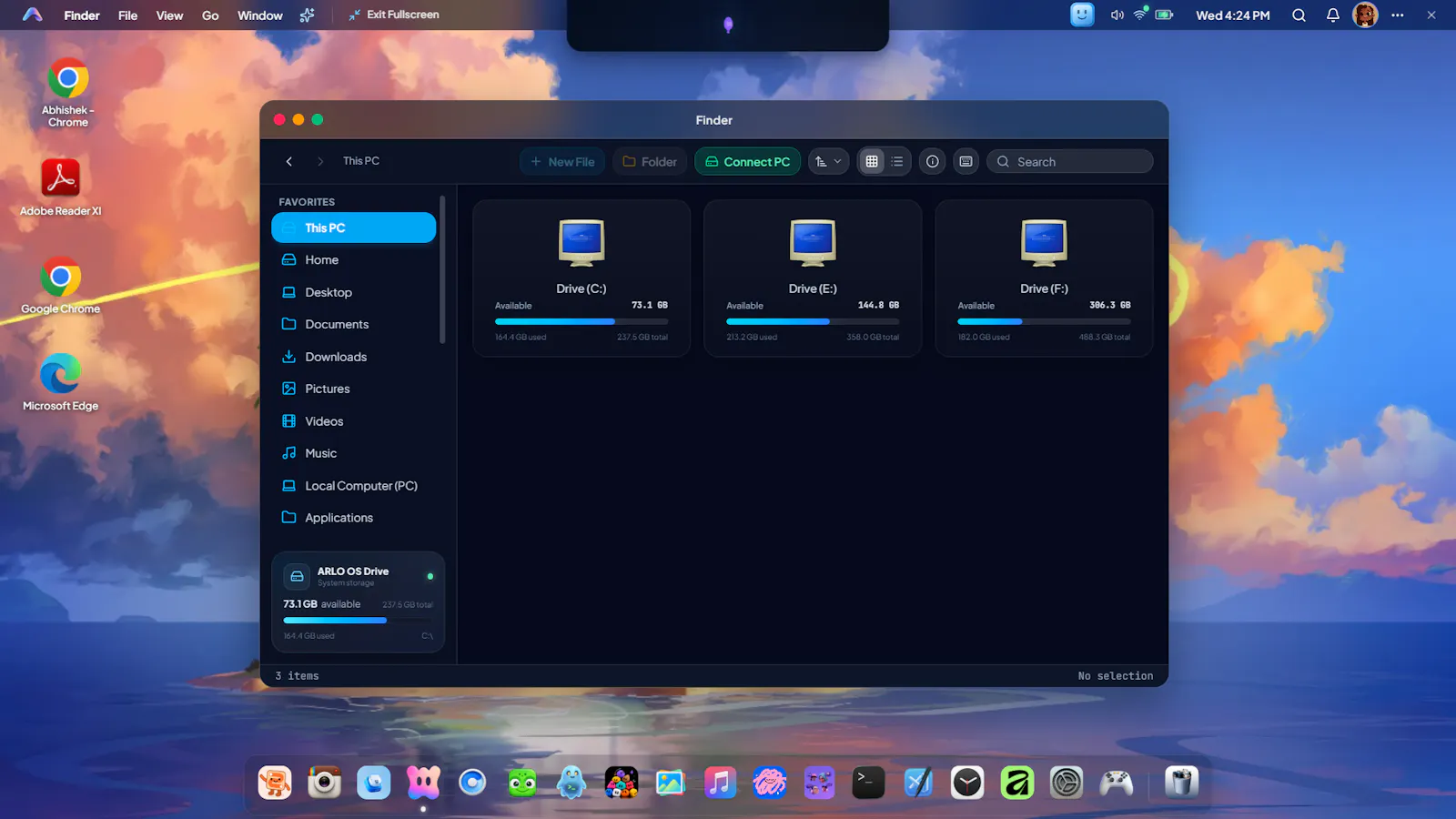Screen dimensions: 1456x819
Task: Go back with the left chevron
Action: [289, 161]
